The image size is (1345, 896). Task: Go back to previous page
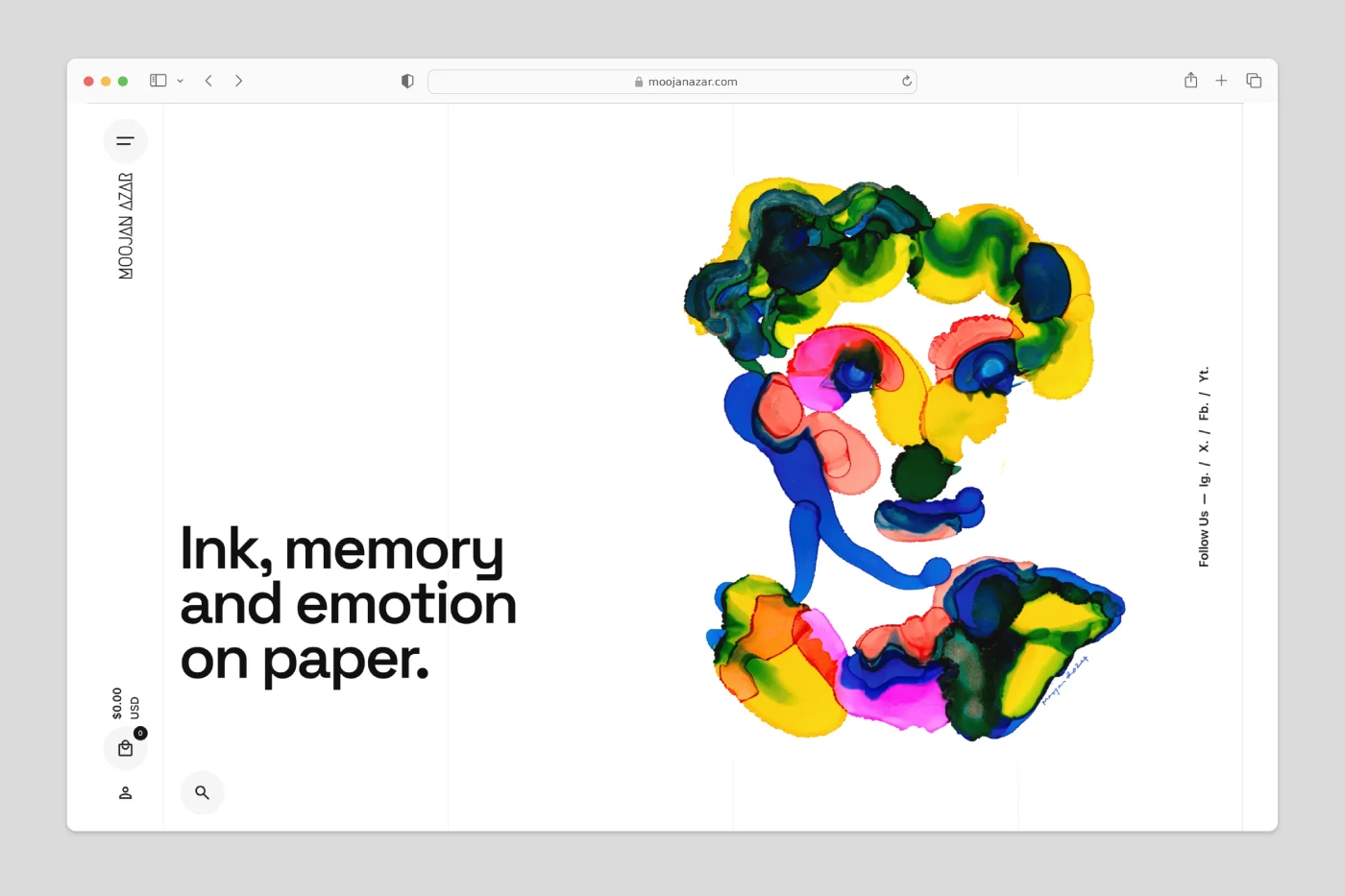coord(208,81)
